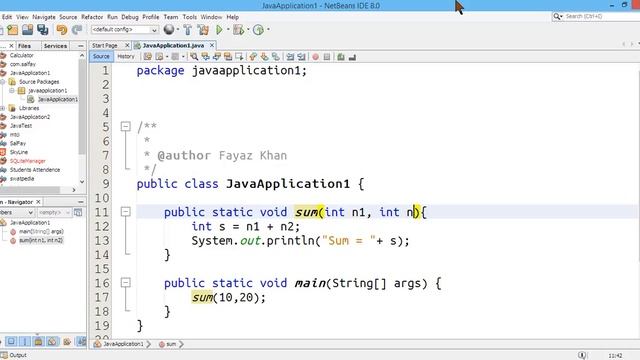
Task: Collapse the sum method fold at line 11
Action: (x=126, y=211)
